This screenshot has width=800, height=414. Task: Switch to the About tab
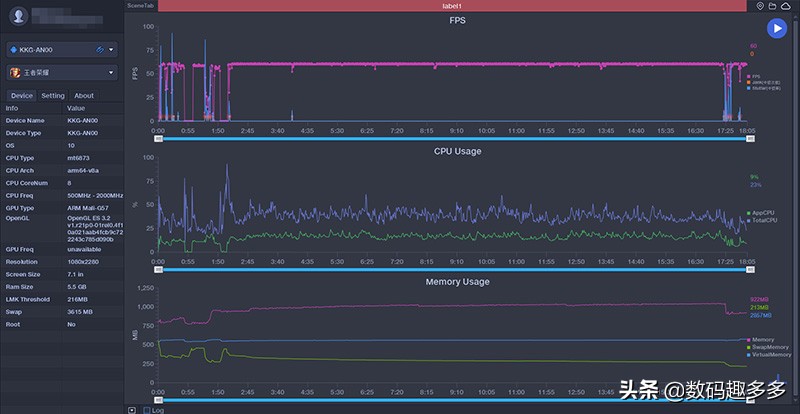(x=84, y=95)
